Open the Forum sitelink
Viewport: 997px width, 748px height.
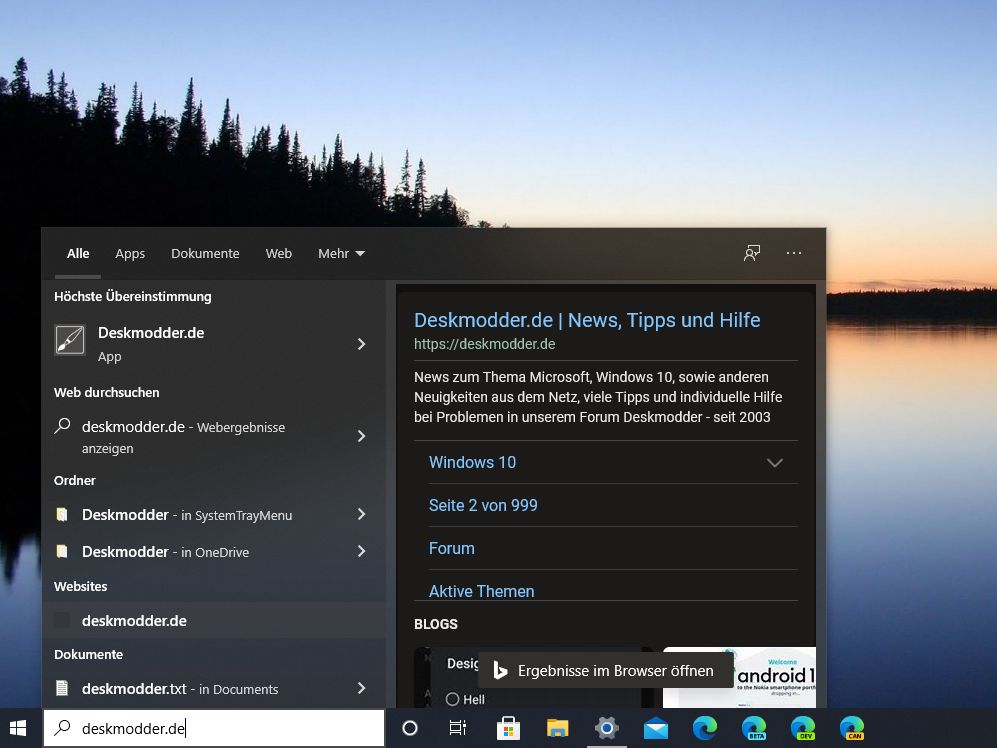(451, 548)
